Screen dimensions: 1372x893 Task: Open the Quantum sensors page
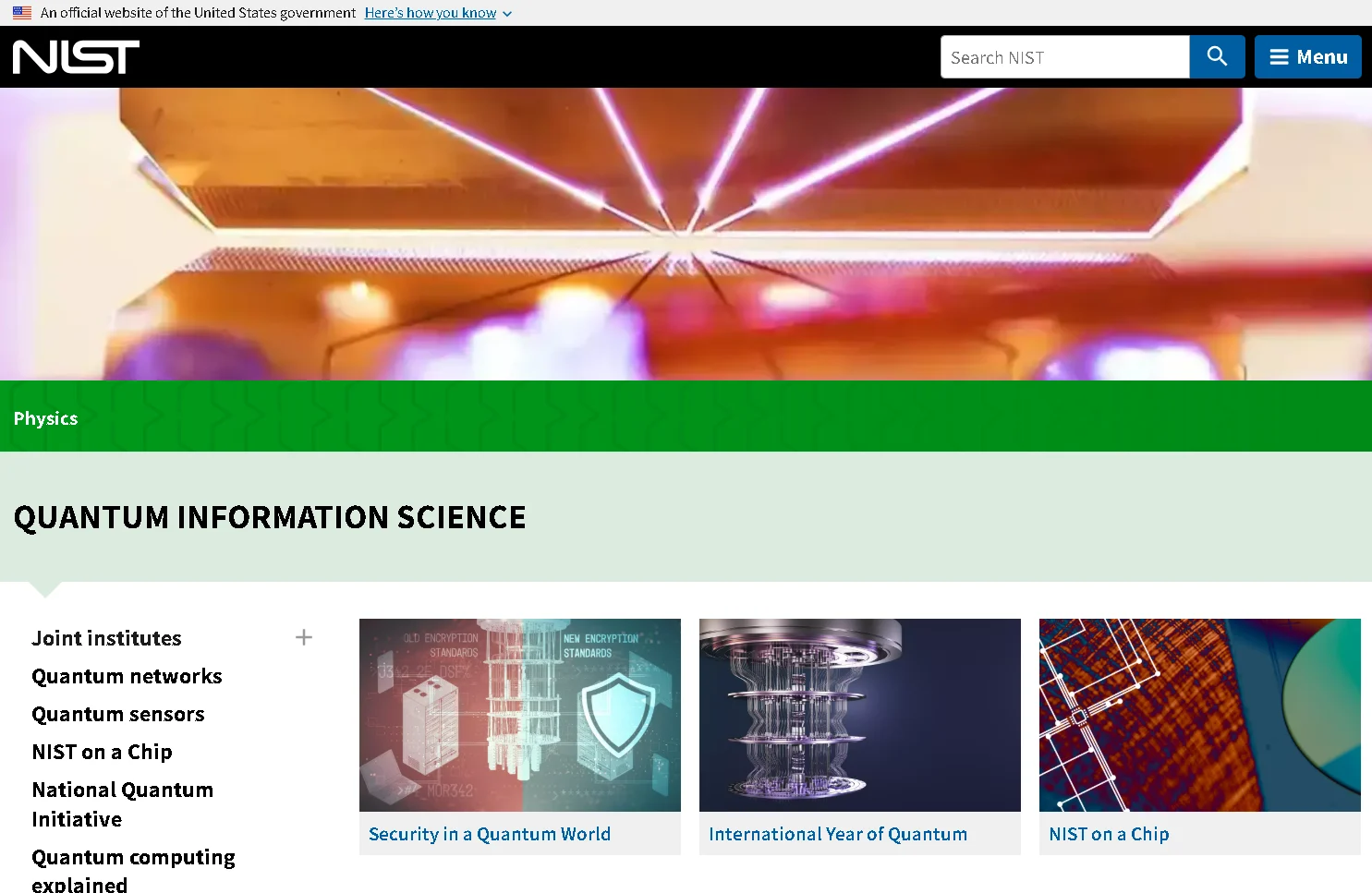(117, 713)
